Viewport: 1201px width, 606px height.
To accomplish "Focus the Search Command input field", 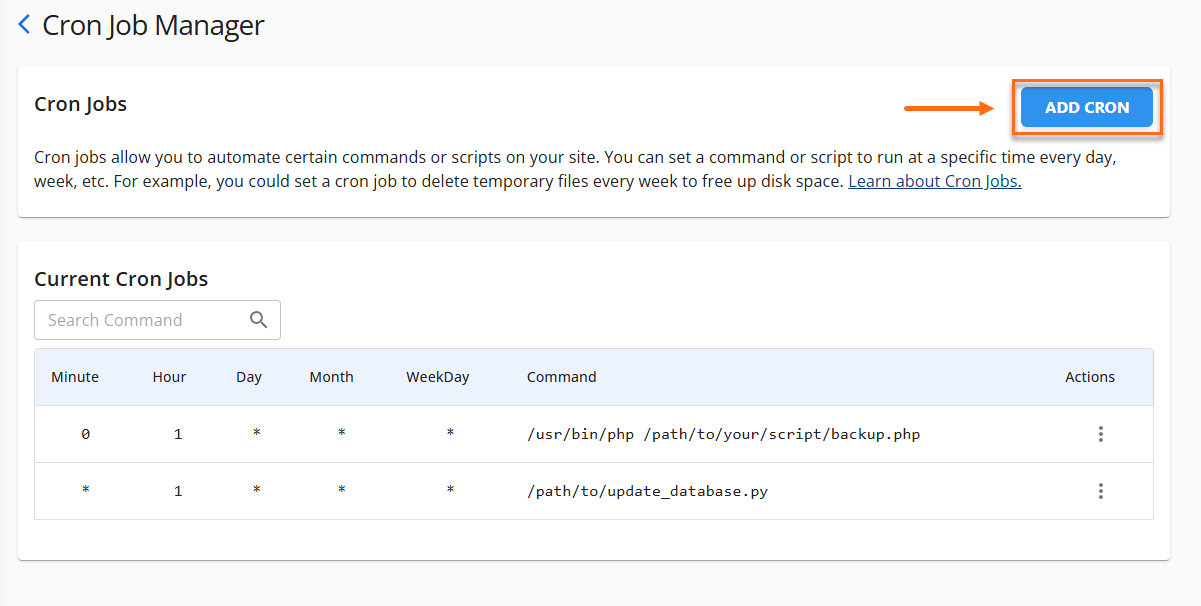I will [x=140, y=320].
